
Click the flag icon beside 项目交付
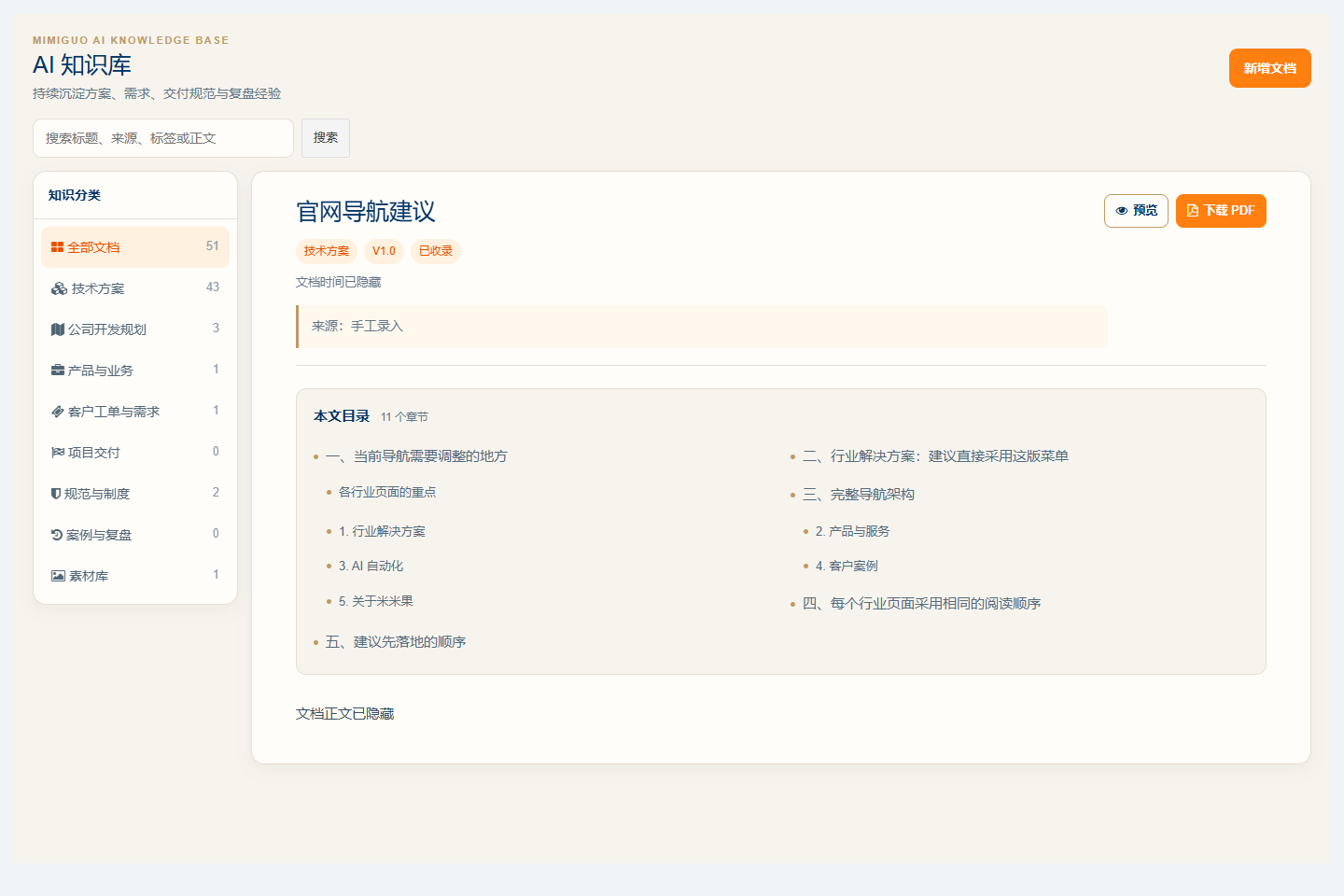click(58, 453)
